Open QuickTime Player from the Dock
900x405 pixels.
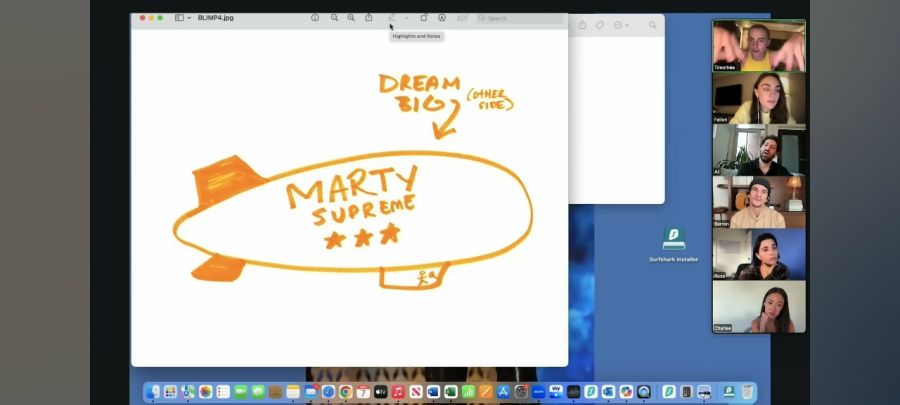click(644, 392)
